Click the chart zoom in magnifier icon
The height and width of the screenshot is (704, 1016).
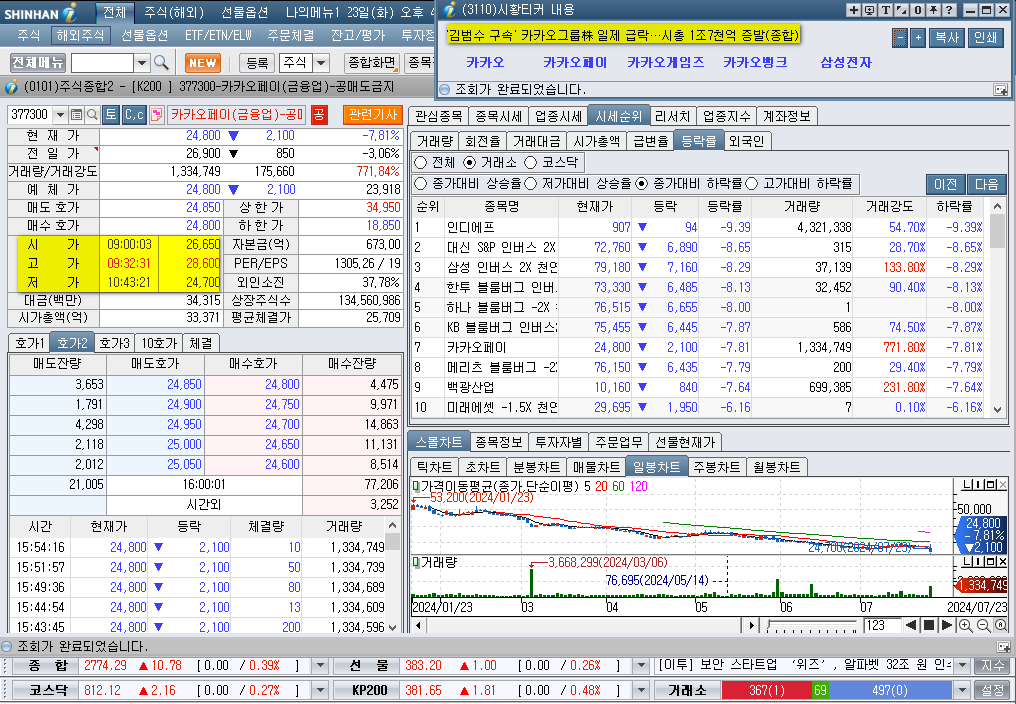[965, 626]
